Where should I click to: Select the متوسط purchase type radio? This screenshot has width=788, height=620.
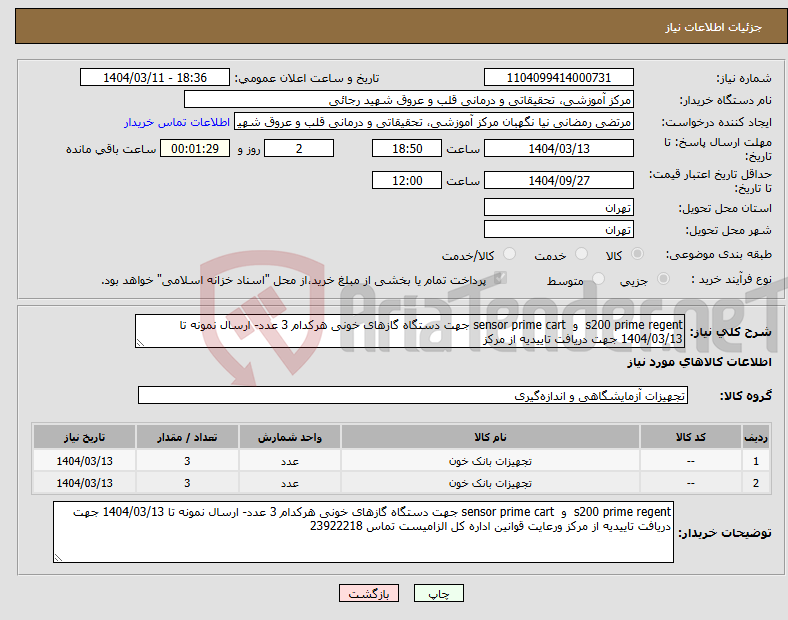click(598, 278)
